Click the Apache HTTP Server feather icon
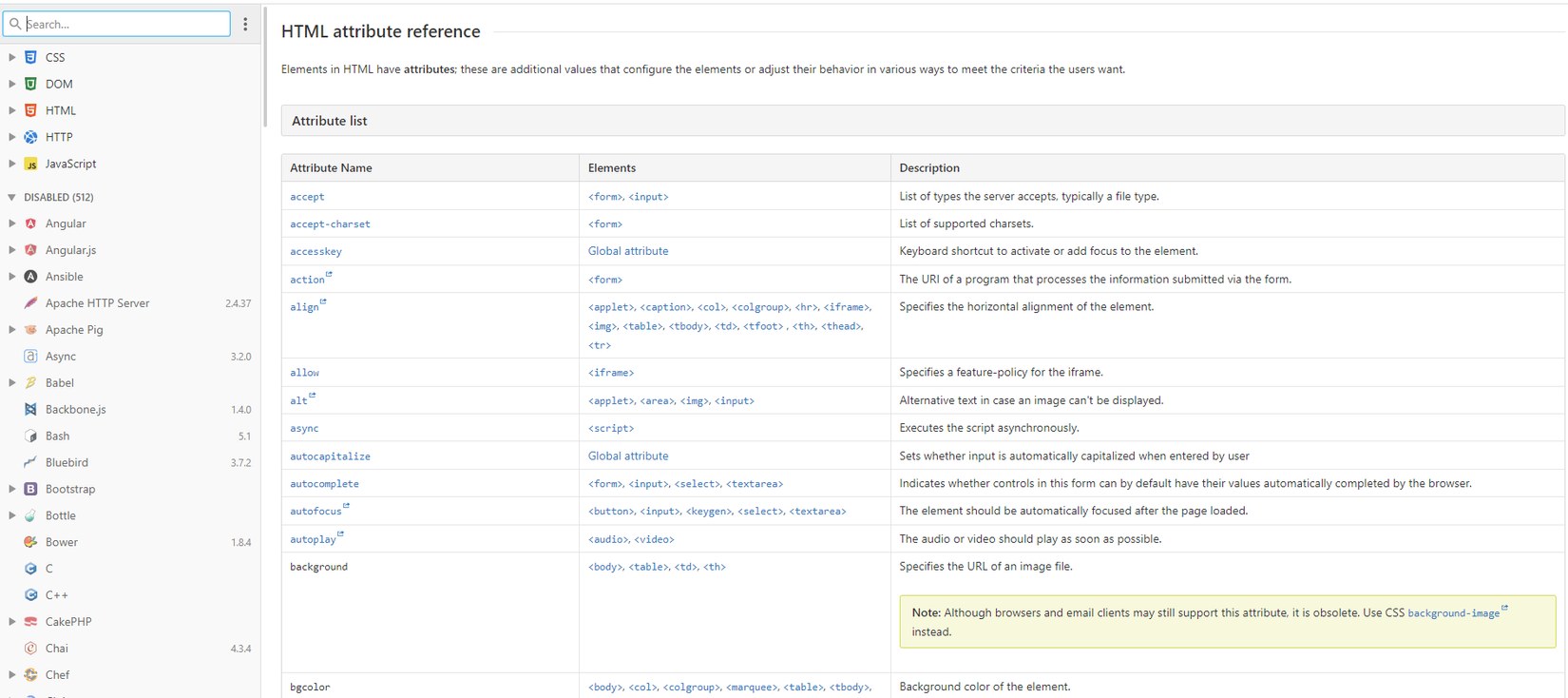The image size is (1568, 698). (30, 303)
